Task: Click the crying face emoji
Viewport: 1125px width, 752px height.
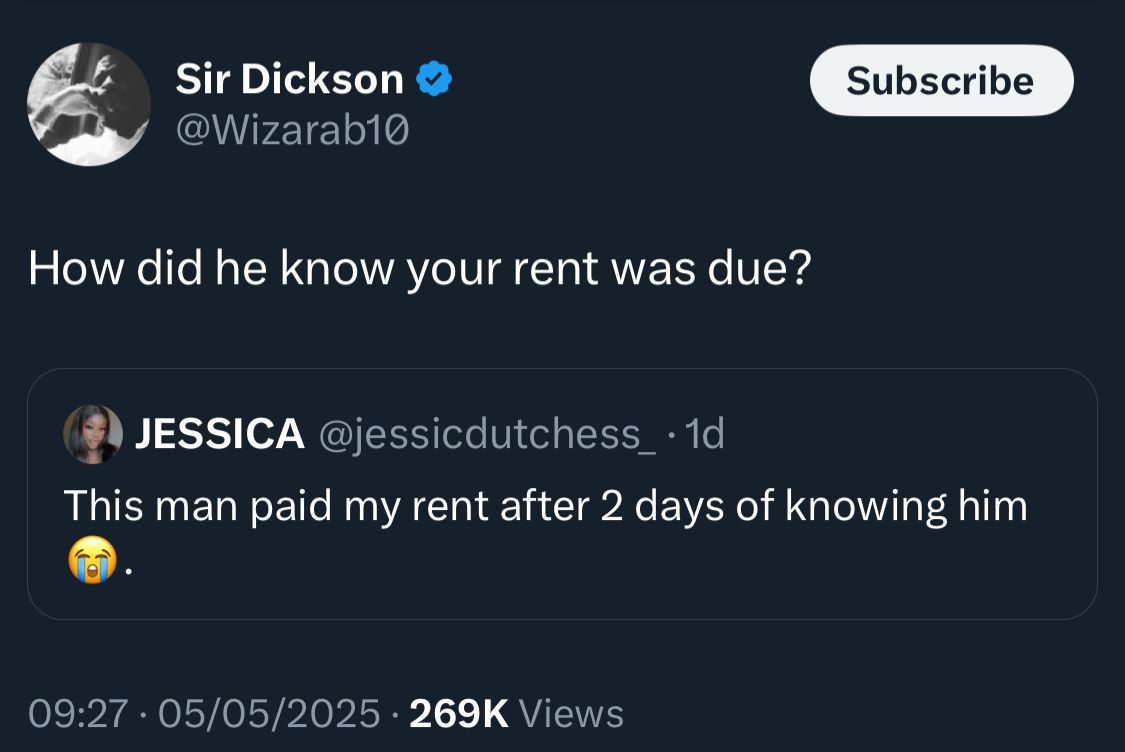Action: click(x=90, y=560)
